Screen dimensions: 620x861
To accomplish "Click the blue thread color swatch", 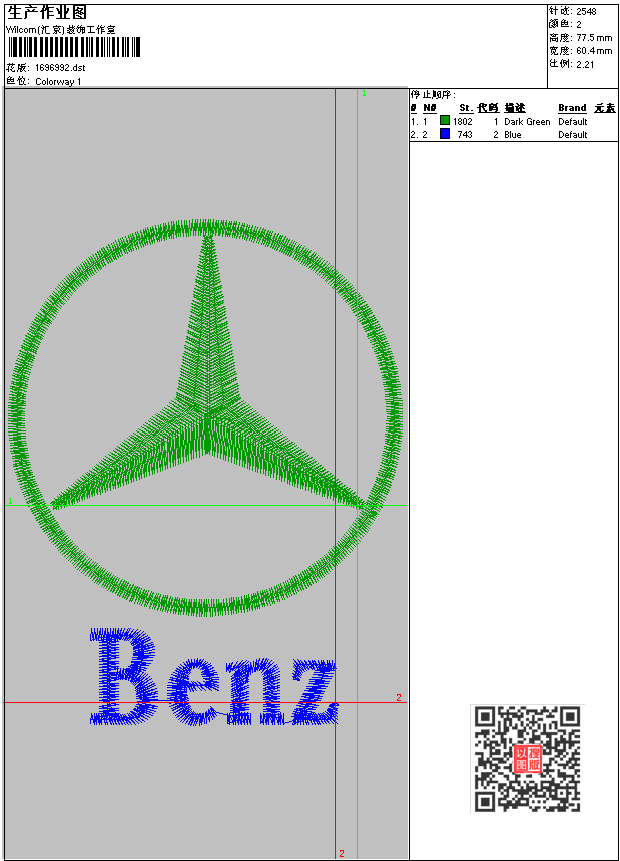I will point(445,133).
